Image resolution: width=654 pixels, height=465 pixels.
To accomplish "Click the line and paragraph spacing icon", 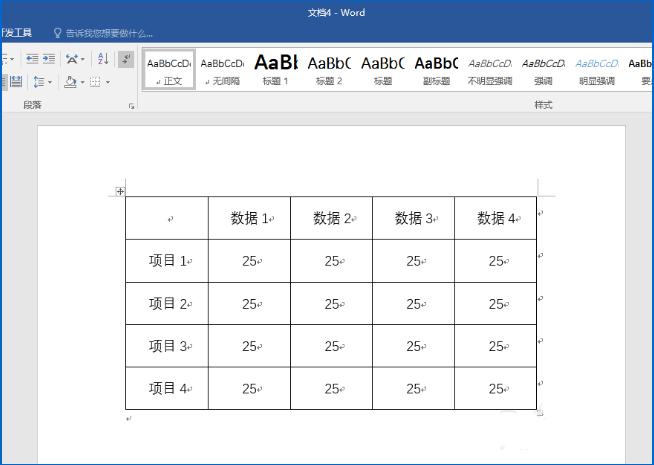I will click(39, 82).
